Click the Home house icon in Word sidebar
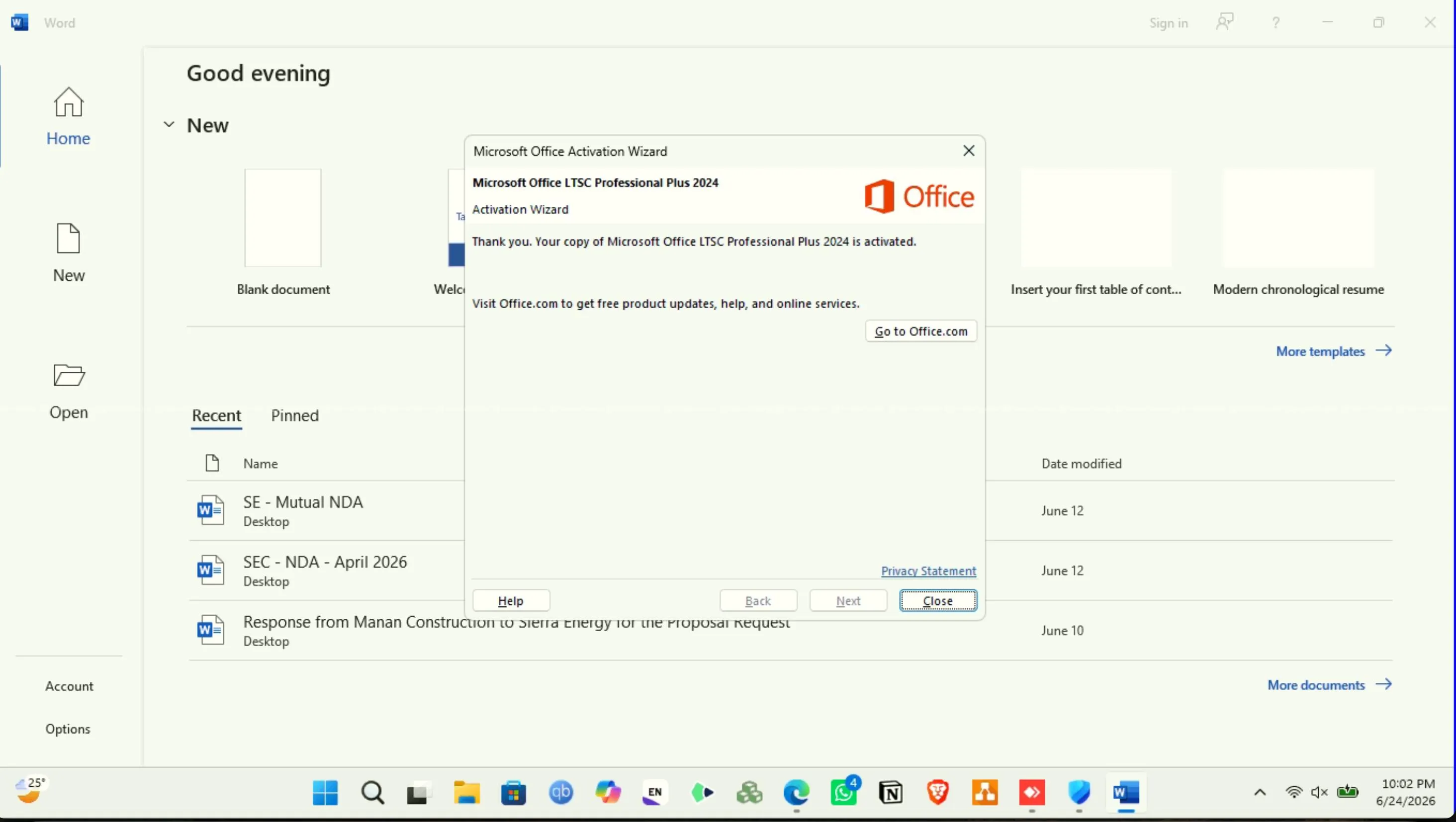This screenshot has height=822, width=1456. point(69,102)
